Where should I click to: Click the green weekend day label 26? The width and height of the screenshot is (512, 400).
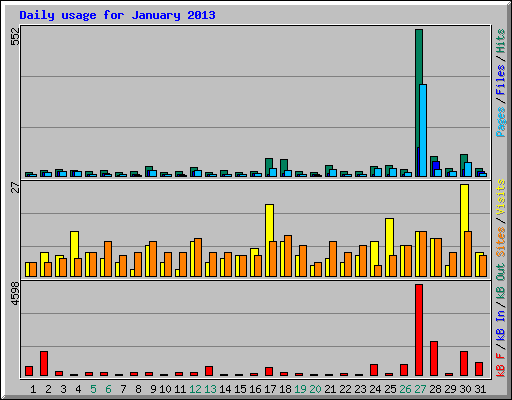405,389
